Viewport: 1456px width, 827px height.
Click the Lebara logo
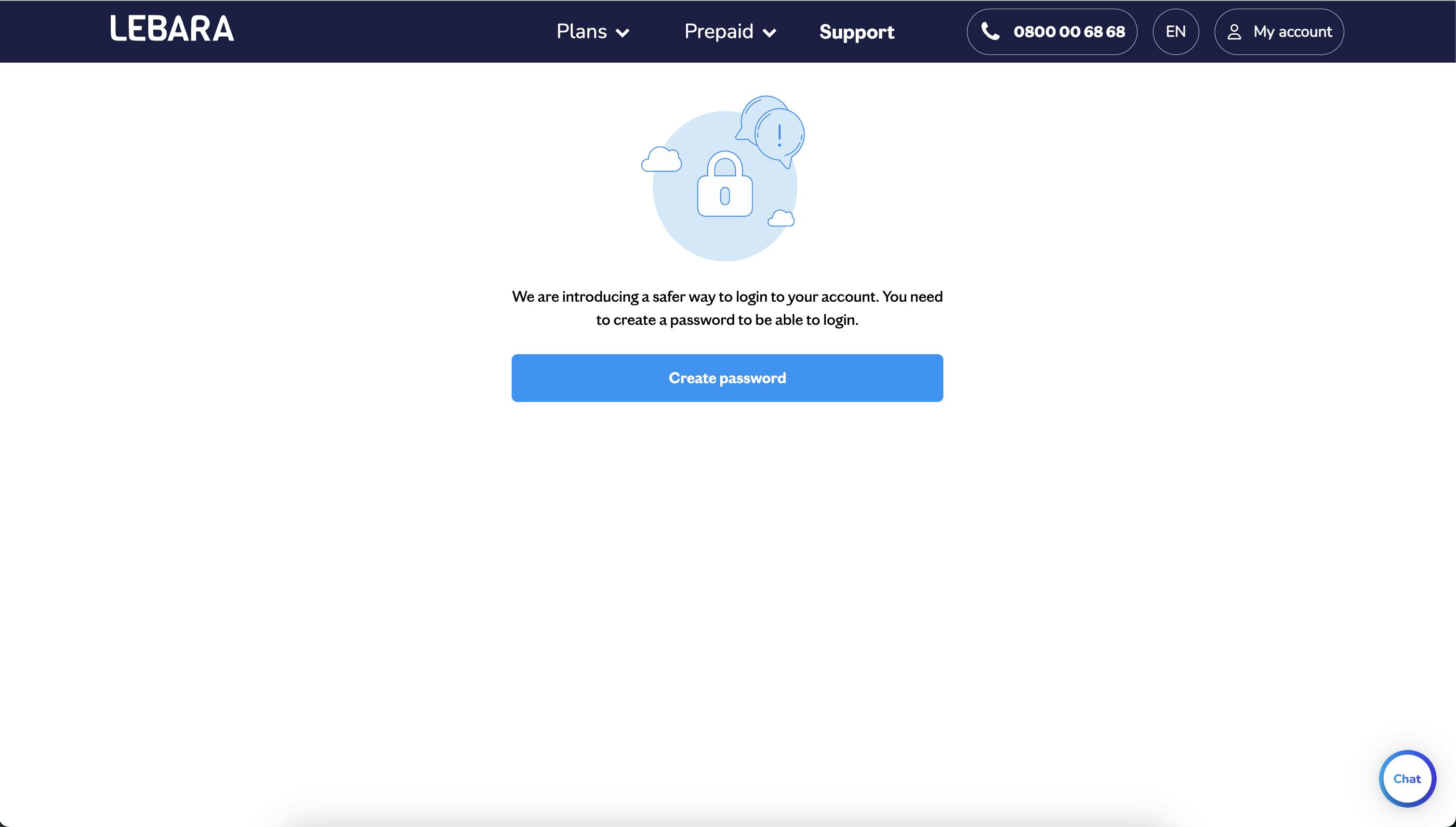172,28
